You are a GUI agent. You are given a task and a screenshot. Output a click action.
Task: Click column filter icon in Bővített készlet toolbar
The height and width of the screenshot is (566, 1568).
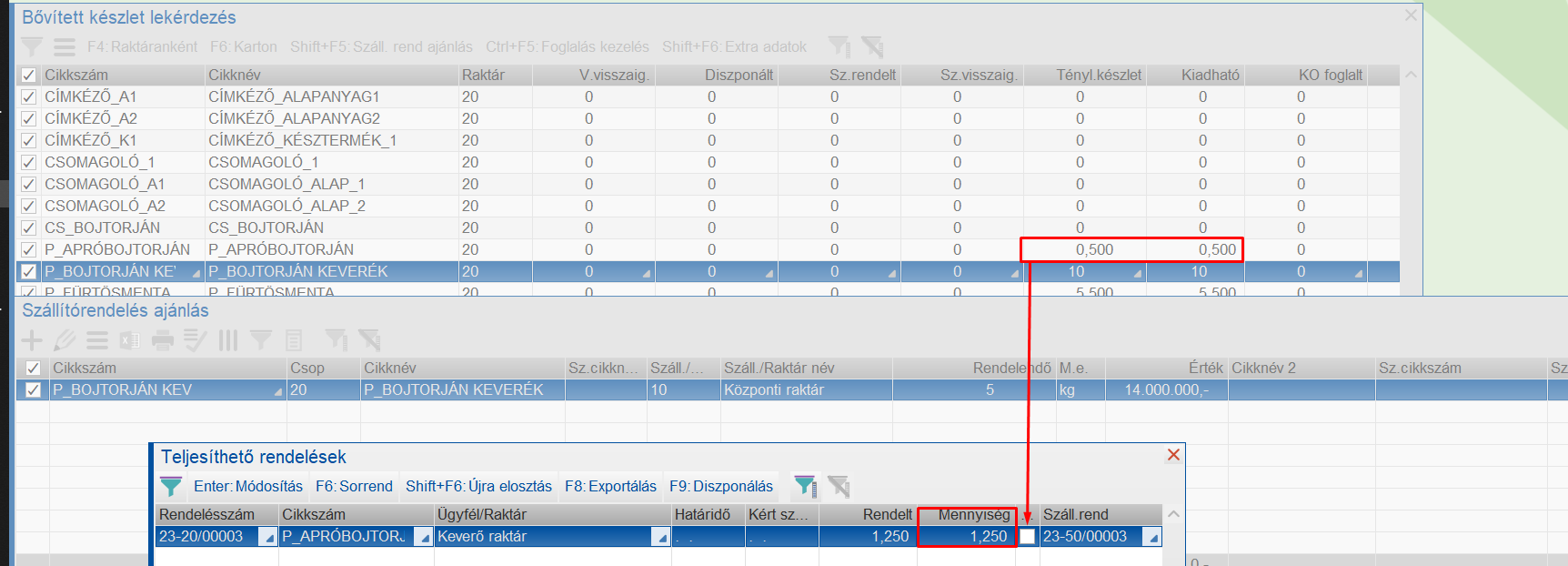point(839,46)
